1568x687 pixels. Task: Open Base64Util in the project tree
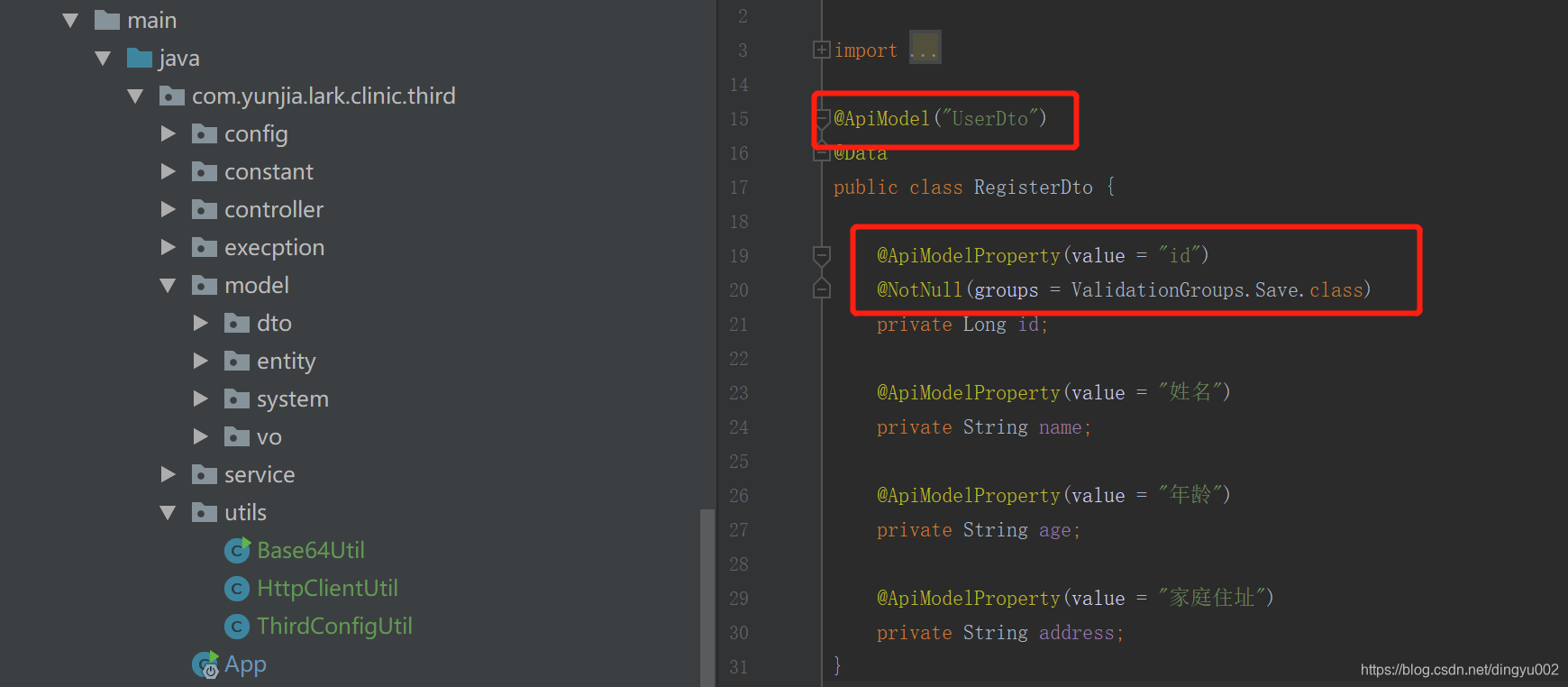pyautogui.click(x=311, y=550)
